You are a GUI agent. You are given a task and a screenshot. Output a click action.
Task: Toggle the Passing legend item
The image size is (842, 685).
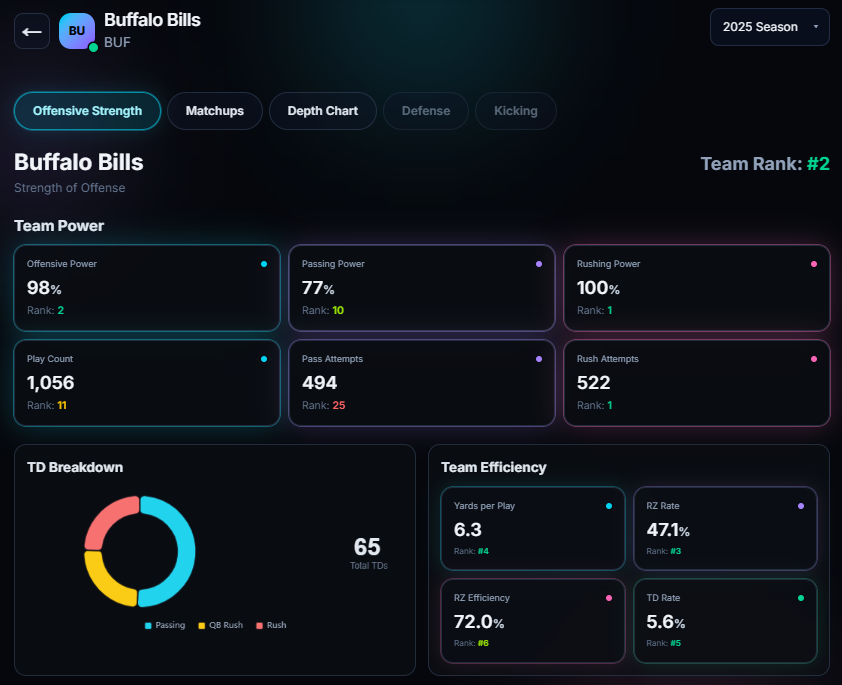pos(165,625)
